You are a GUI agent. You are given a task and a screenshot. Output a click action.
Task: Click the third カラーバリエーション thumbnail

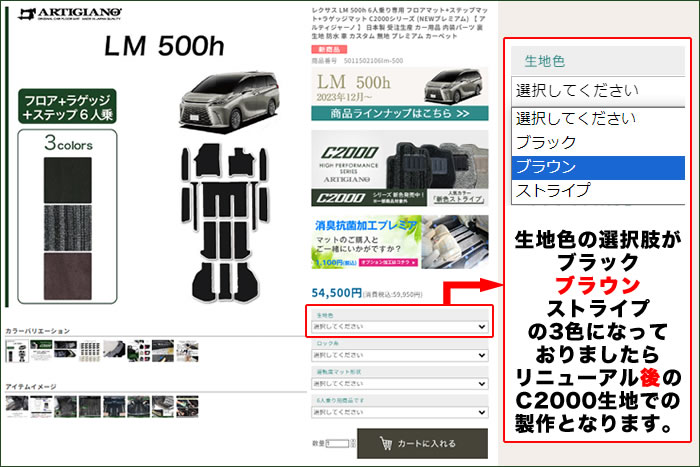point(65,350)
